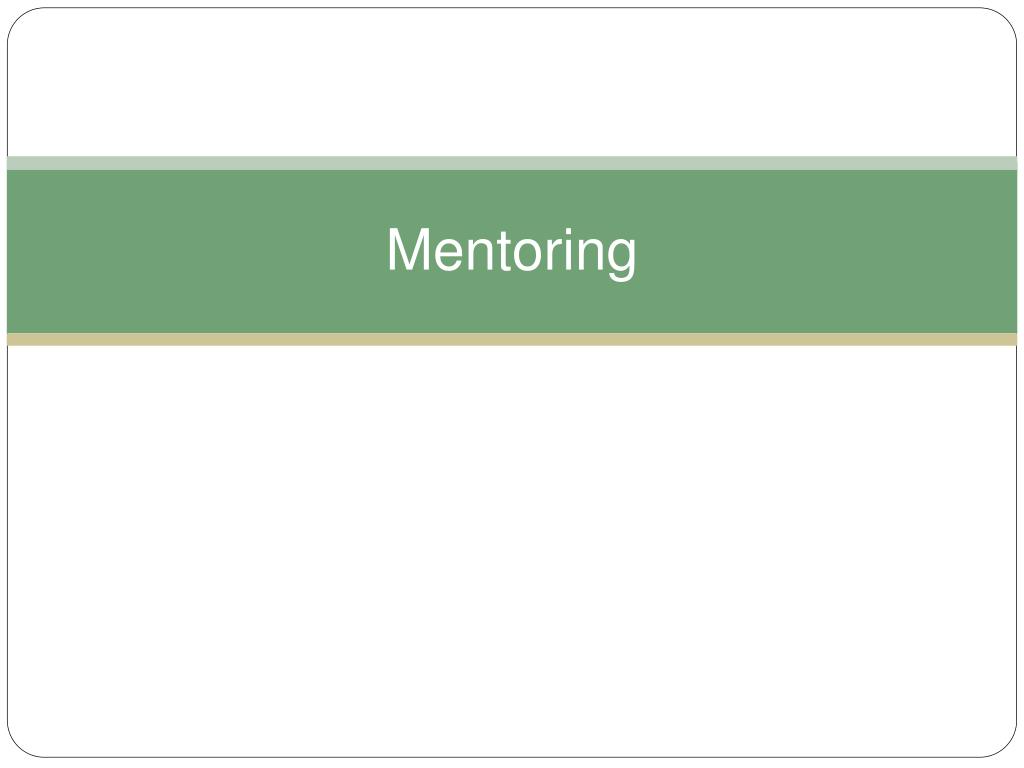Click the blank white area below banner
The width and height of the screenshot is (1024, 768).
[x=512, y=551]
